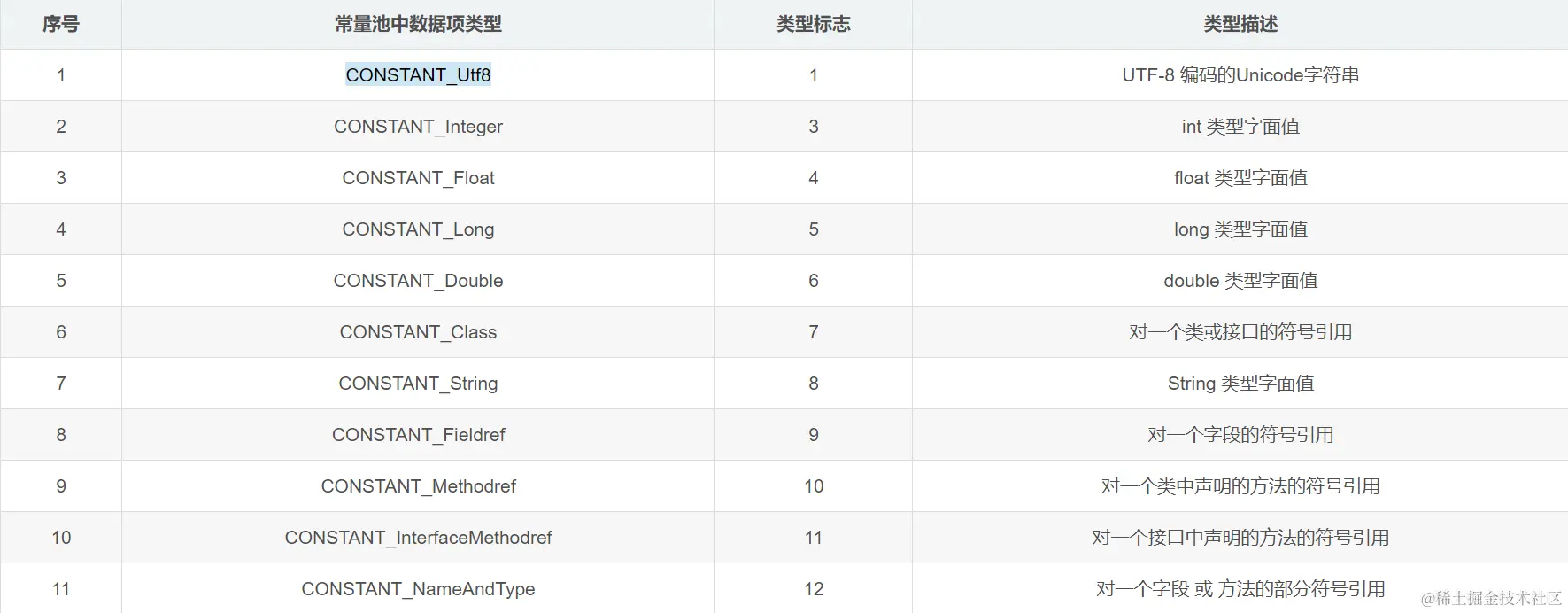Select the CONSTANT_InterfaceMethodref cell

(418, 538)
